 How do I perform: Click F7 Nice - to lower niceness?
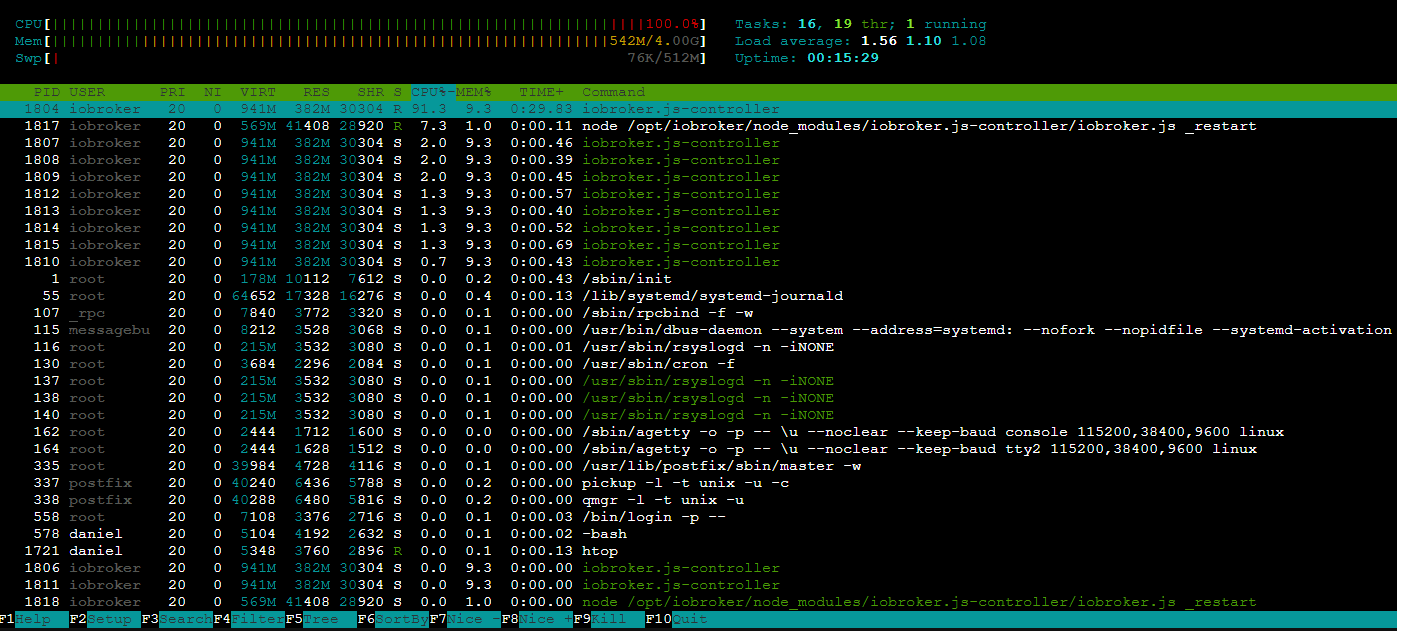point(465,619)
